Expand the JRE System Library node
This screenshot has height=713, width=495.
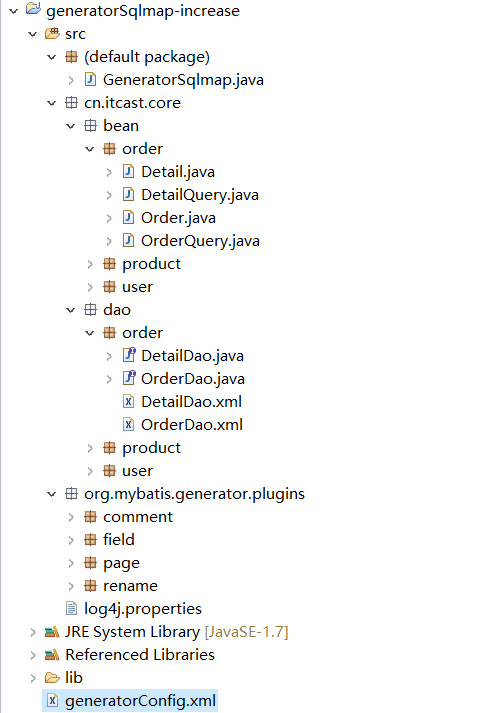point(33,632)
